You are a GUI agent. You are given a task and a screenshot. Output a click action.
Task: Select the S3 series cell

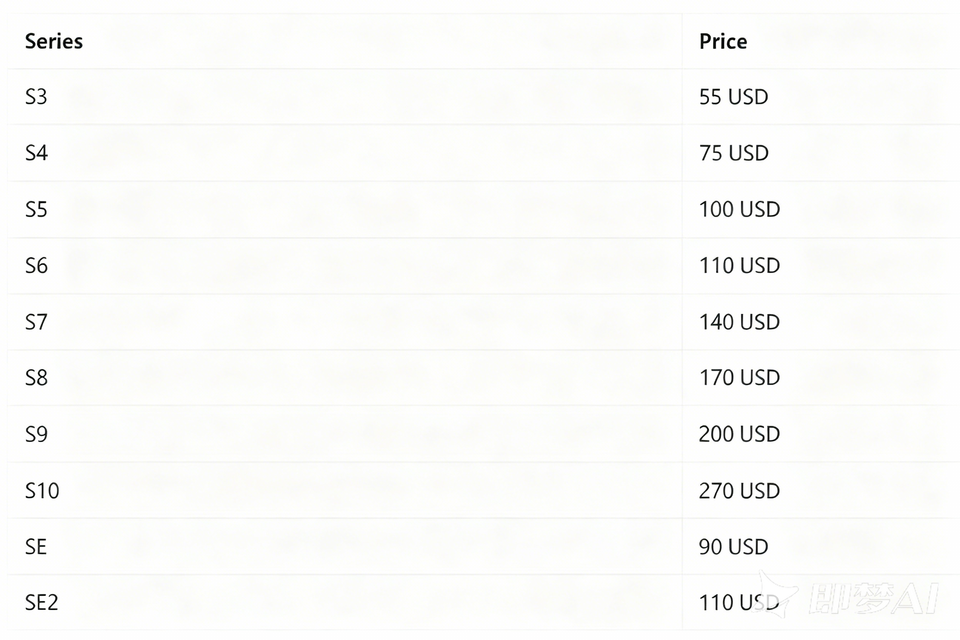36,97
